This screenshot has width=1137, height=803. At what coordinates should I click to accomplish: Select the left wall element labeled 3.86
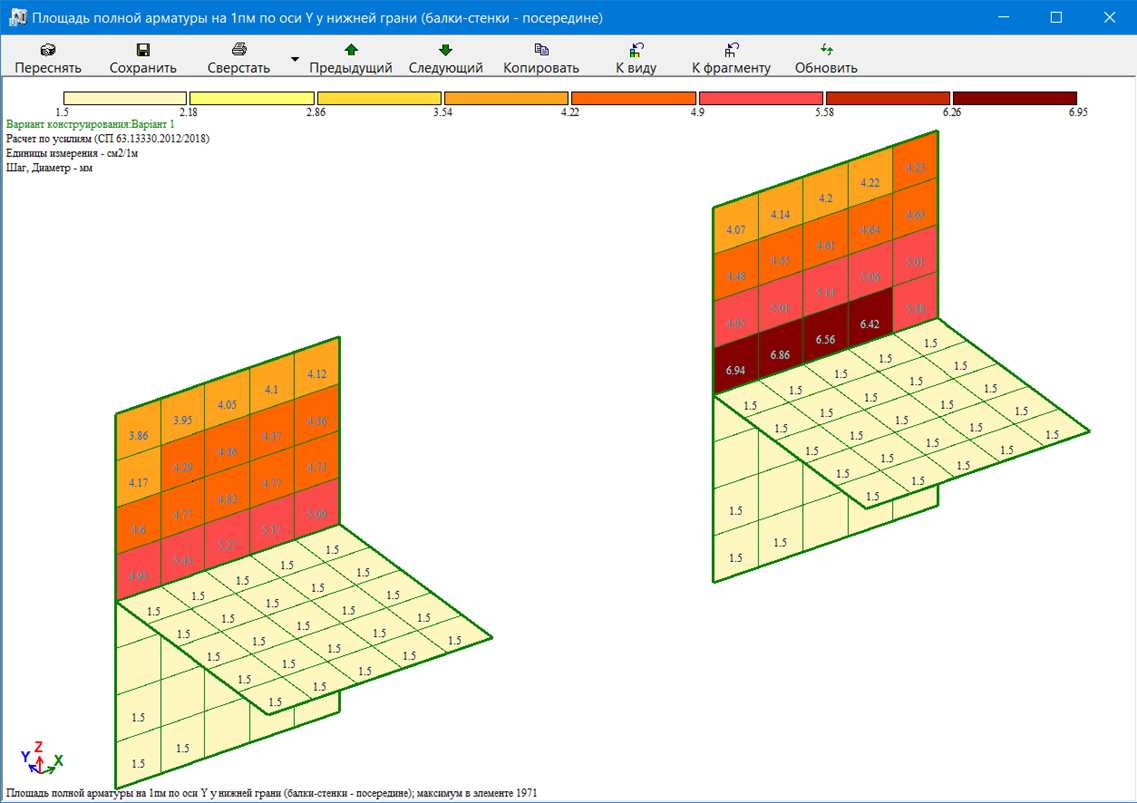[x=139, y=436]
